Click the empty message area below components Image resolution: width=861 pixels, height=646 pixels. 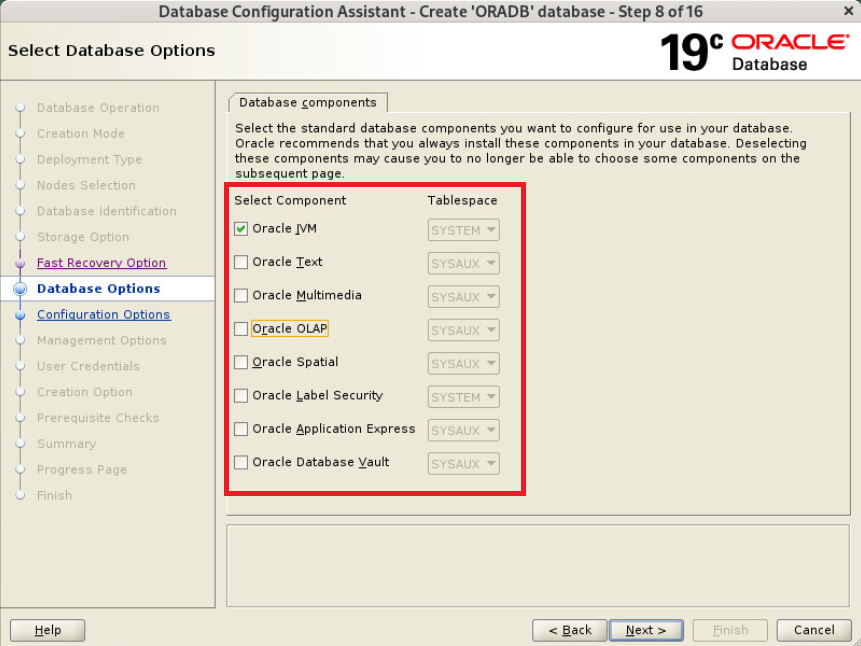(x=538, y=566)
